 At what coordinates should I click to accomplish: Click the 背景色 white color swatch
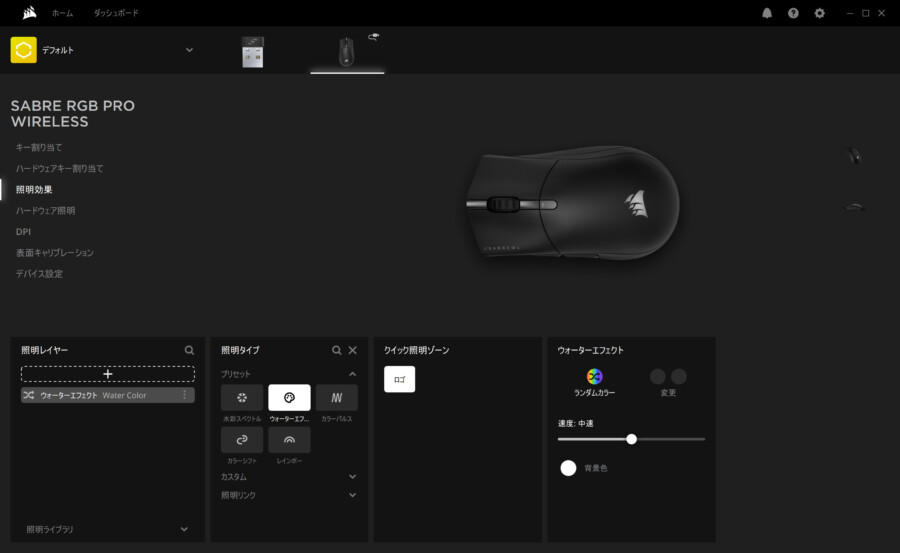click(x=568, y=468)
